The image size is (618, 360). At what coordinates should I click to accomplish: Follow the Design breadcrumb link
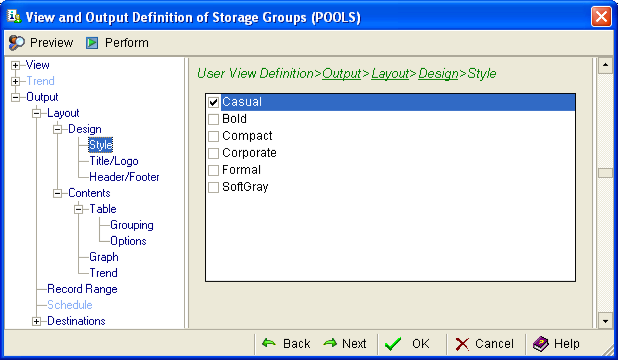click(438, 73)
